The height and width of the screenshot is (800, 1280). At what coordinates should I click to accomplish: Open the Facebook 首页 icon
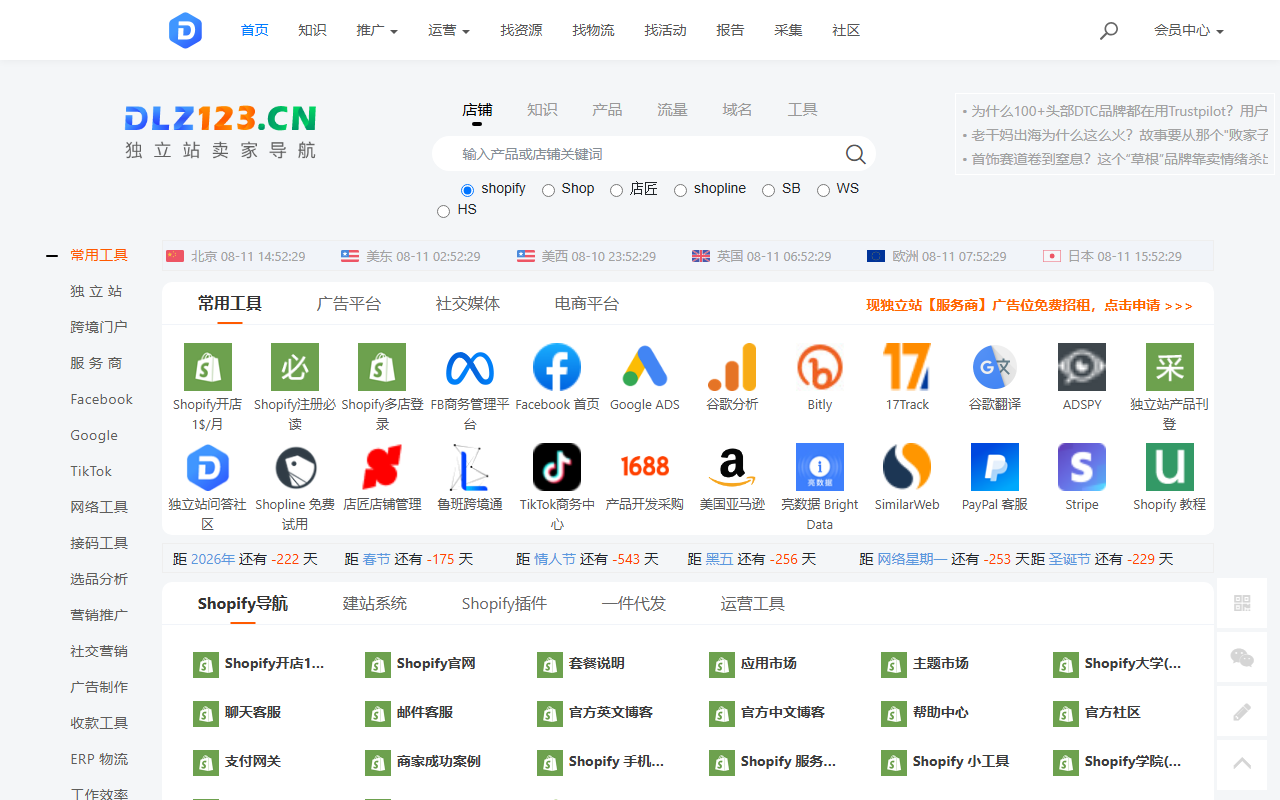point(557,367)
